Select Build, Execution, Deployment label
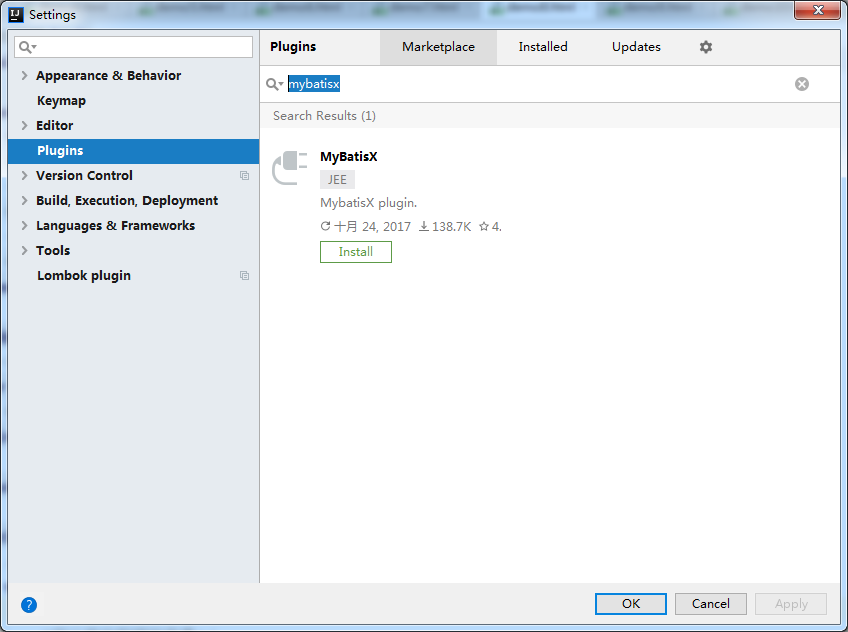This screenshot has height=632, width=848. click(127, 201)
